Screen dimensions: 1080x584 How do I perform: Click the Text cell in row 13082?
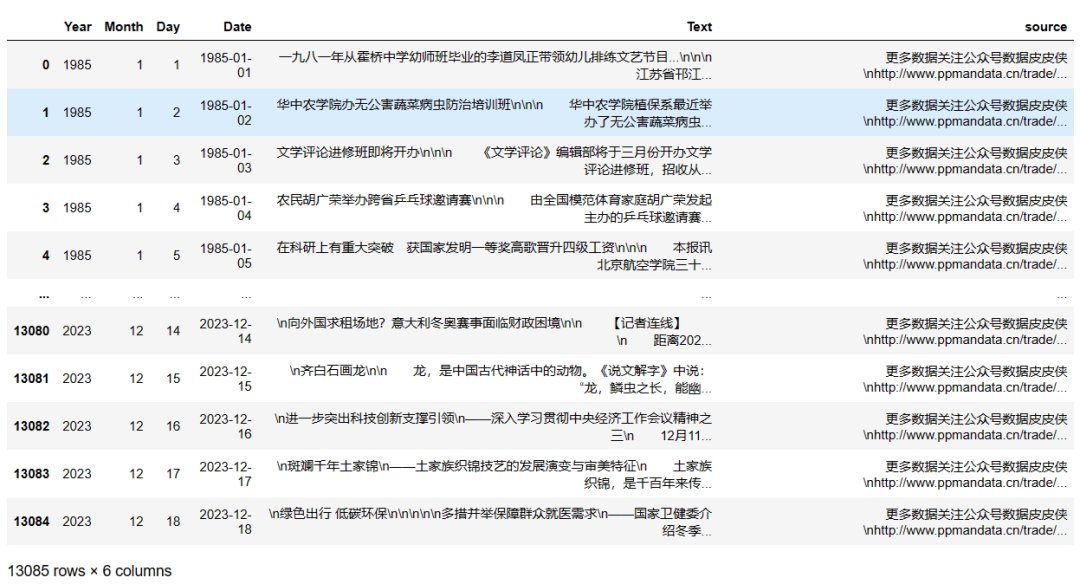[x=494, y=426]
